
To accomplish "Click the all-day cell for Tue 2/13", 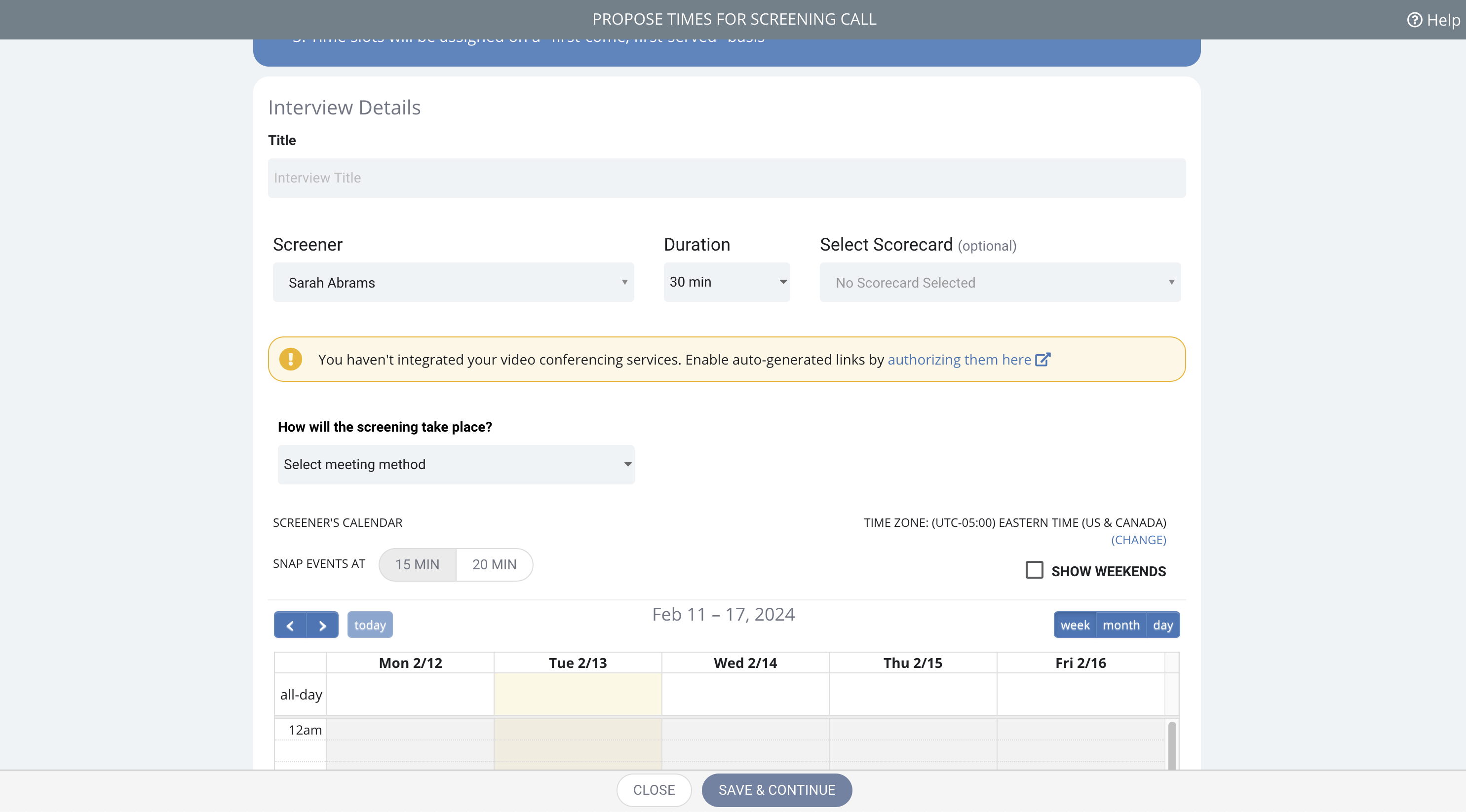I will 578,694.
